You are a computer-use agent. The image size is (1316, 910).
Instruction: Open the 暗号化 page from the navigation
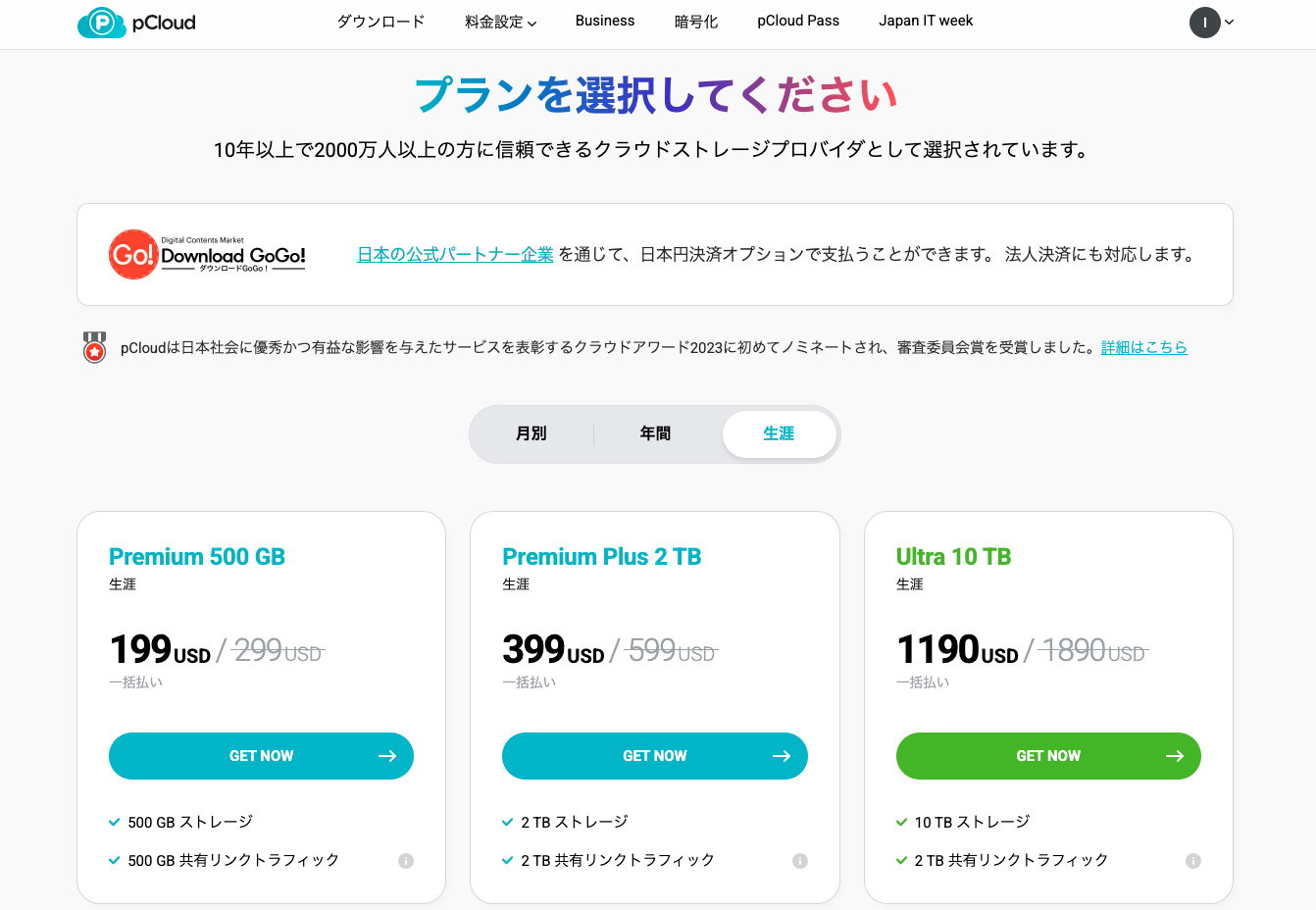(x=696, y=22)
